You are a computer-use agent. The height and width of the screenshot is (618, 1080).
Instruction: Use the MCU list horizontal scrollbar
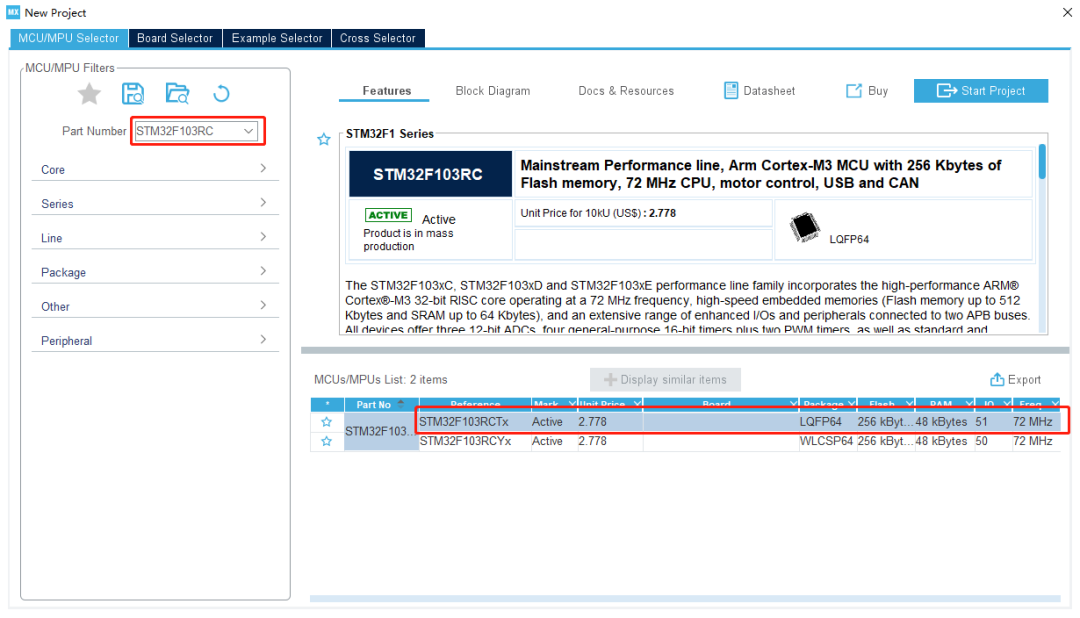685,599
